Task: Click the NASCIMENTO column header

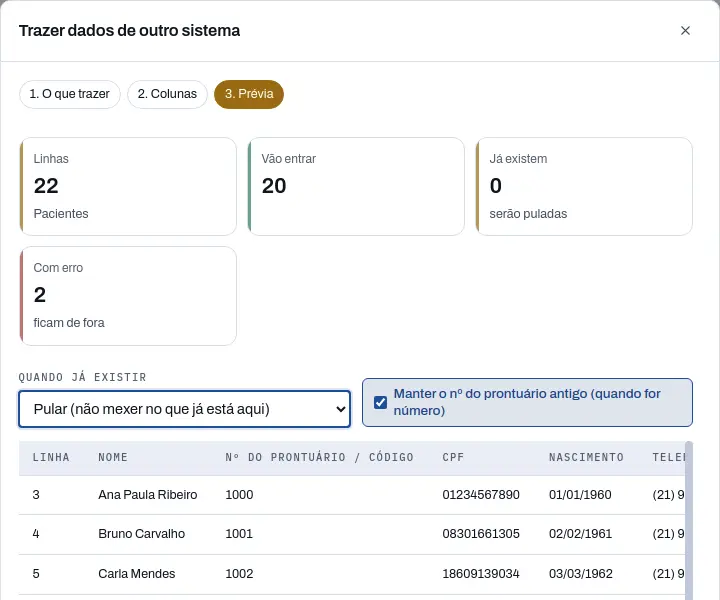Action: [x=586, y=457]
